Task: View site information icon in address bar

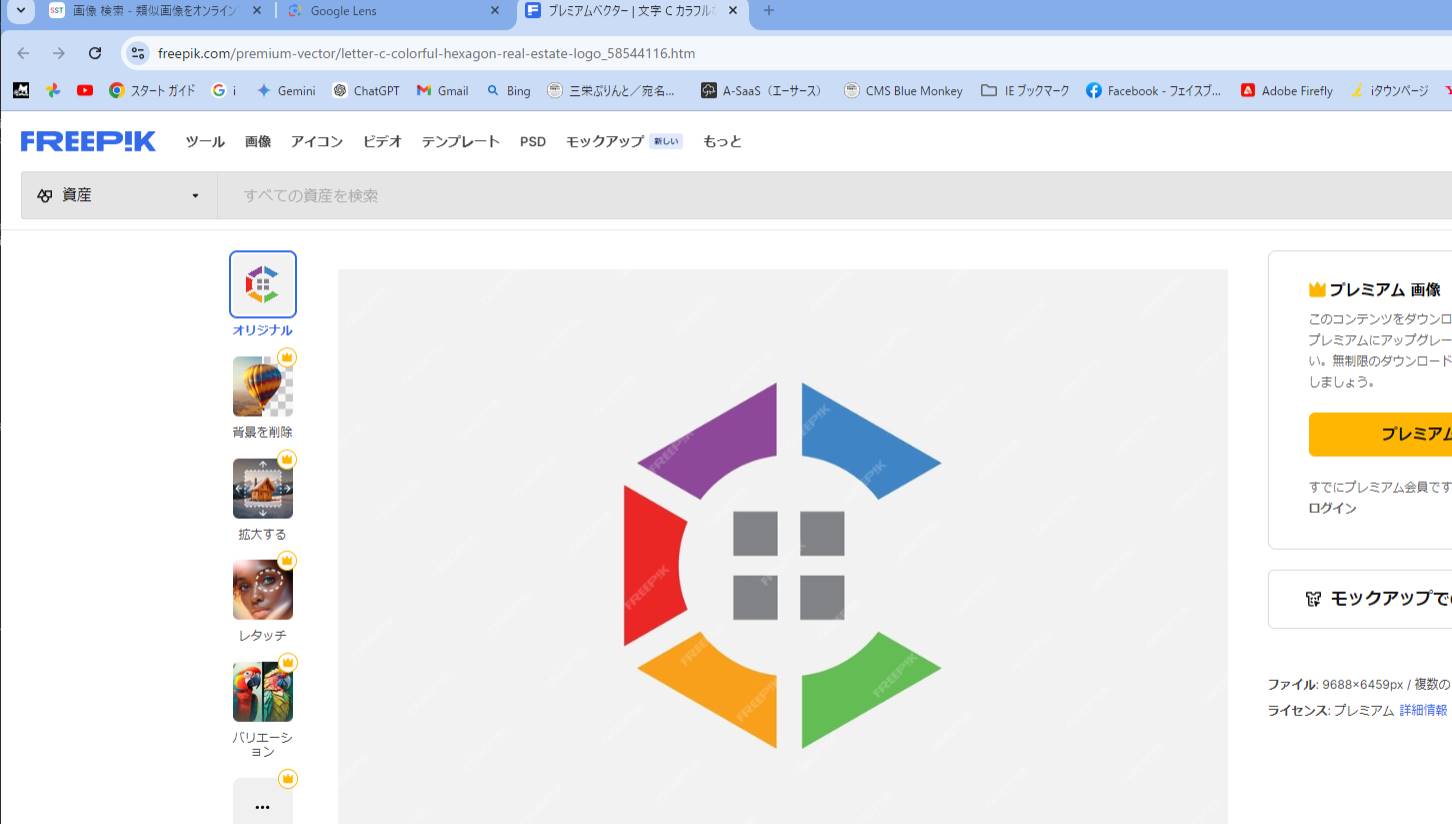Action: (x=138, y=53)
